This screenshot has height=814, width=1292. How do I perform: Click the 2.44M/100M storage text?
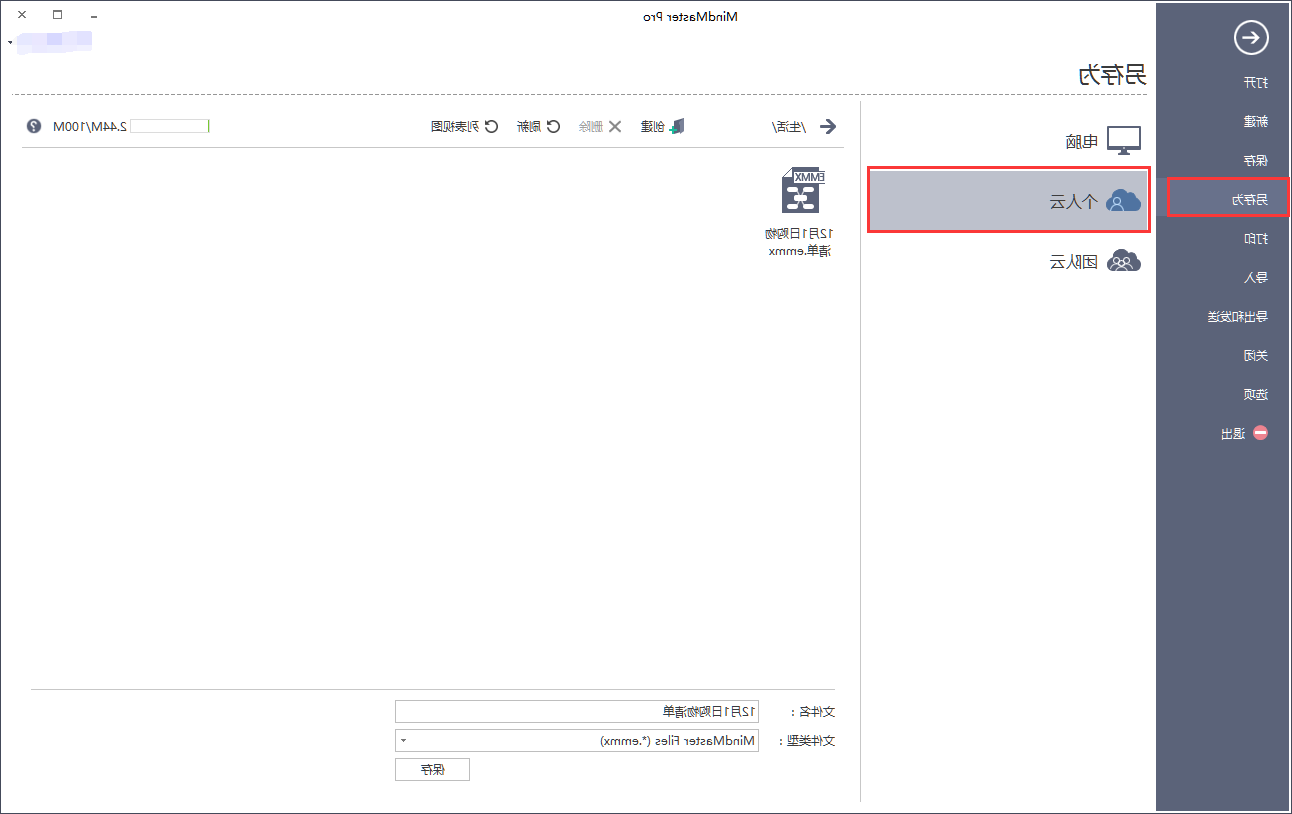pyautogui.click(x=90, y=126)
